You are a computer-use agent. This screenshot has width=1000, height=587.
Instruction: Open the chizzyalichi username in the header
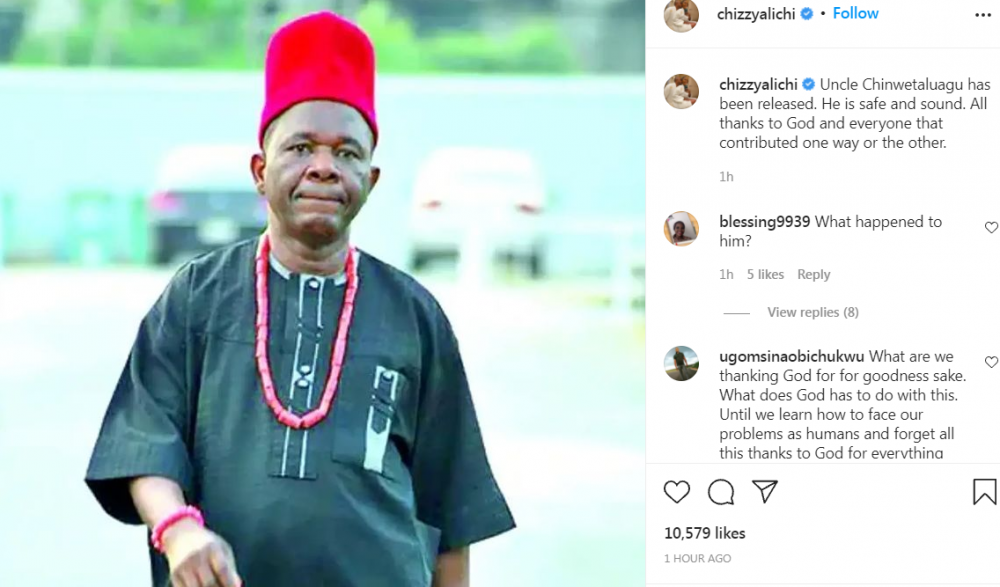tap(756, 14)
